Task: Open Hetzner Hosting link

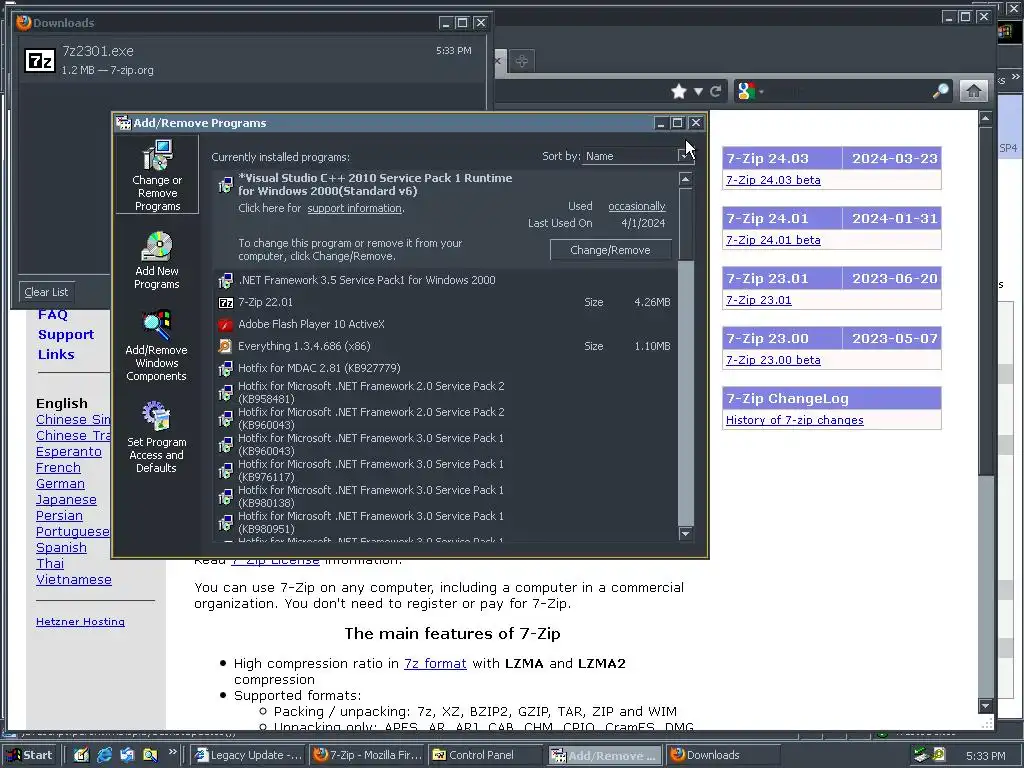Action: tap(80, 622)
